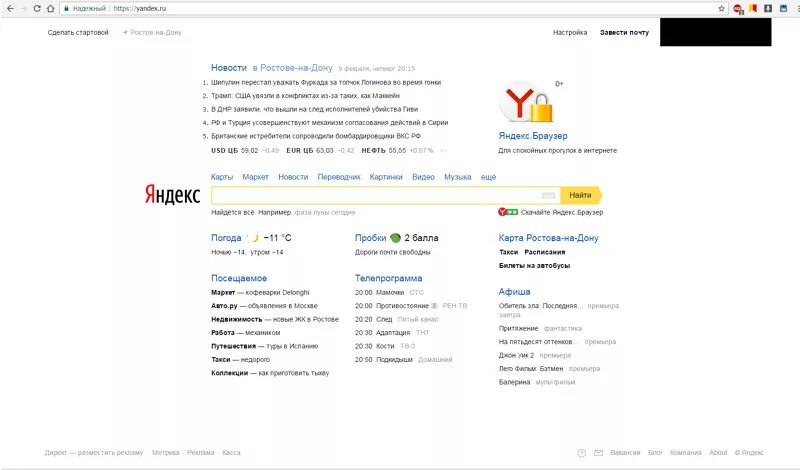
Task: Click the Яндекс logo
Action: pyautogui.click(x=172, y=194)
